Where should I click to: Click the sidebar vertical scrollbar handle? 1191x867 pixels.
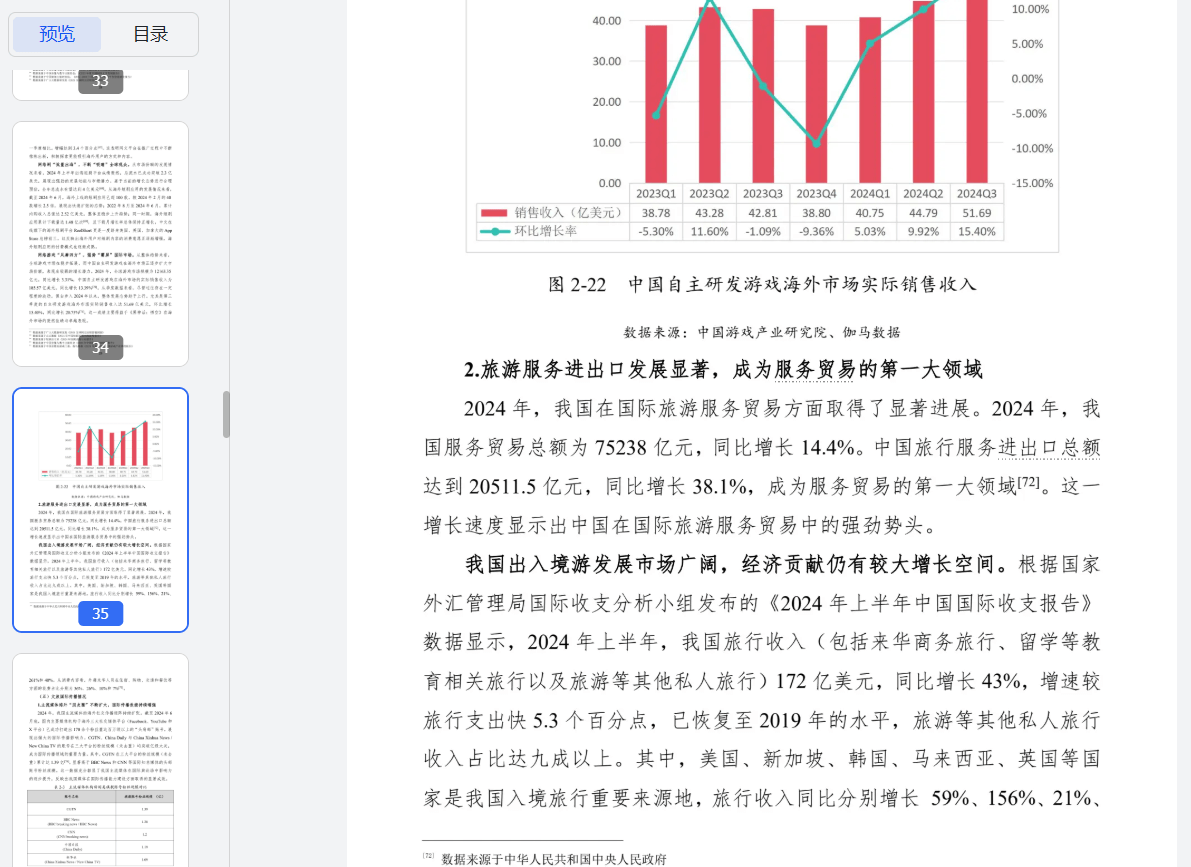coord(226,413)
